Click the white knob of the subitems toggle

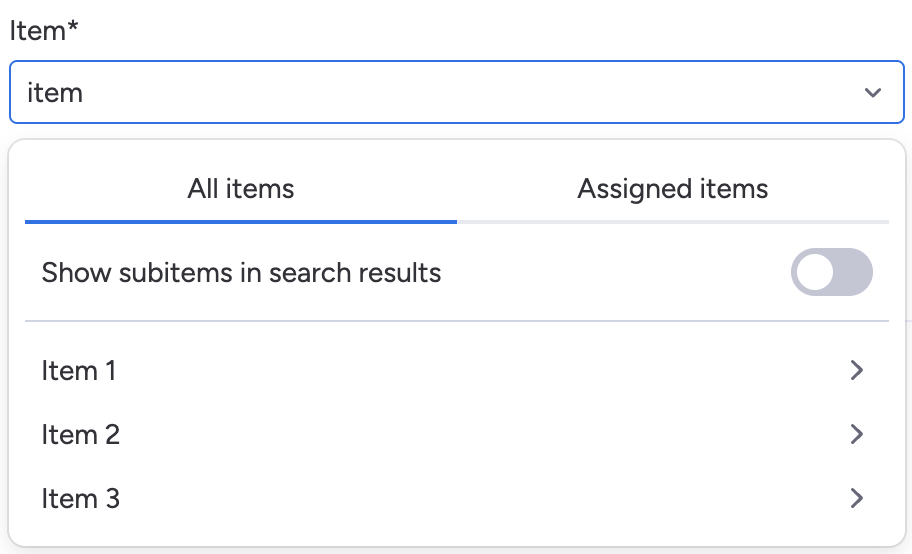(x=815, y=273)
